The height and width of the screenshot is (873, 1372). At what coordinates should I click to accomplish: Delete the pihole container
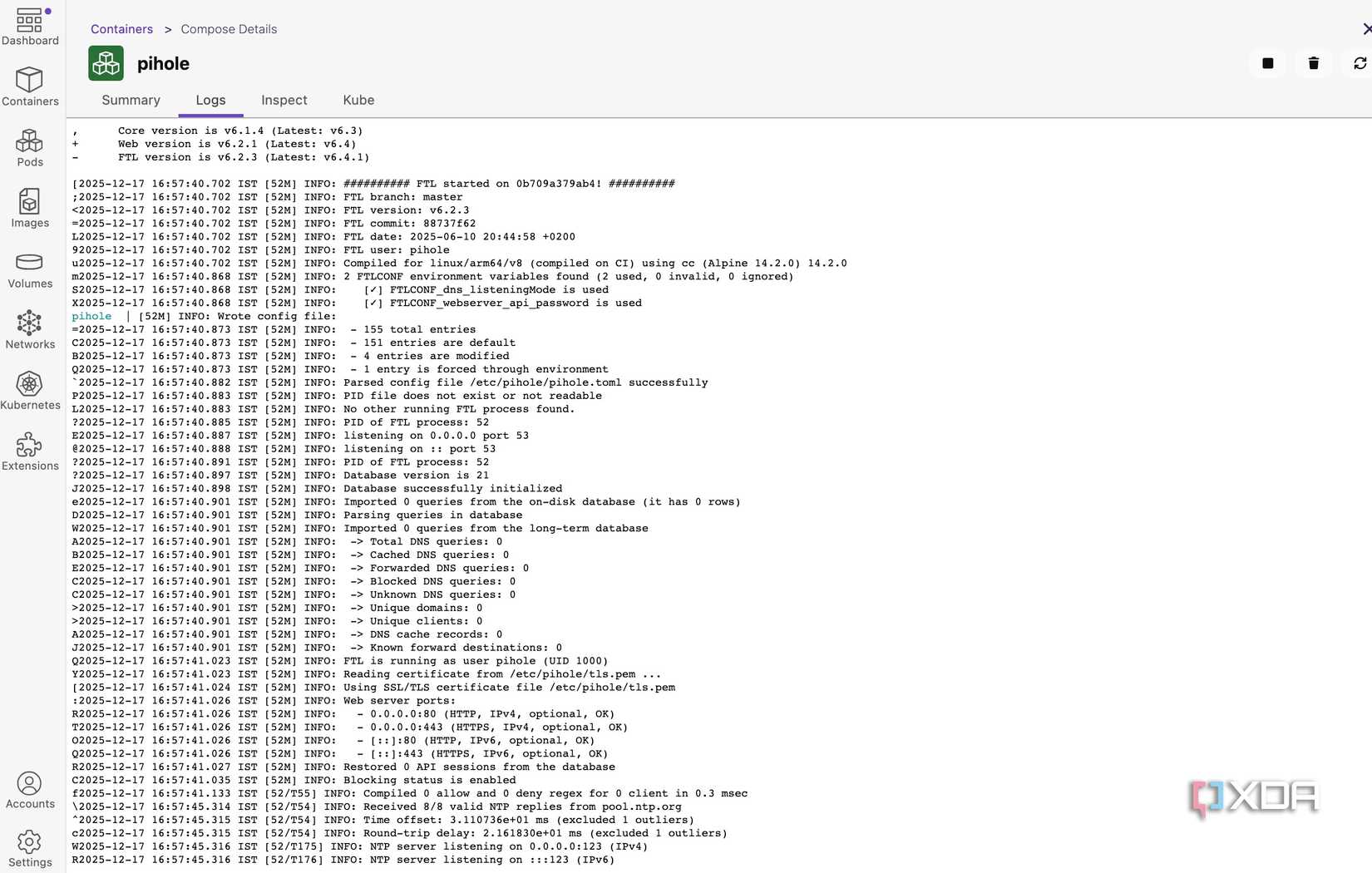pos(1313,63)
